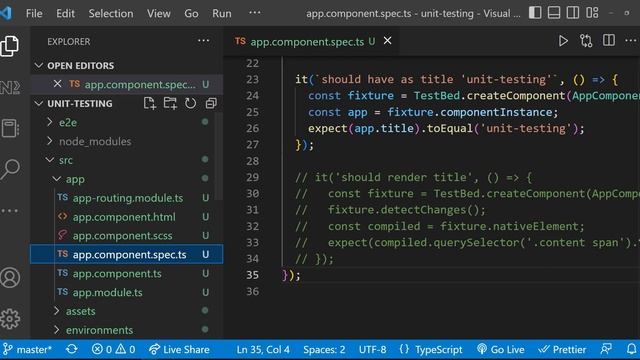Toggle the bottom panel layout icon
This screenshot has width=640, height=360.
[x=554, y=13]
